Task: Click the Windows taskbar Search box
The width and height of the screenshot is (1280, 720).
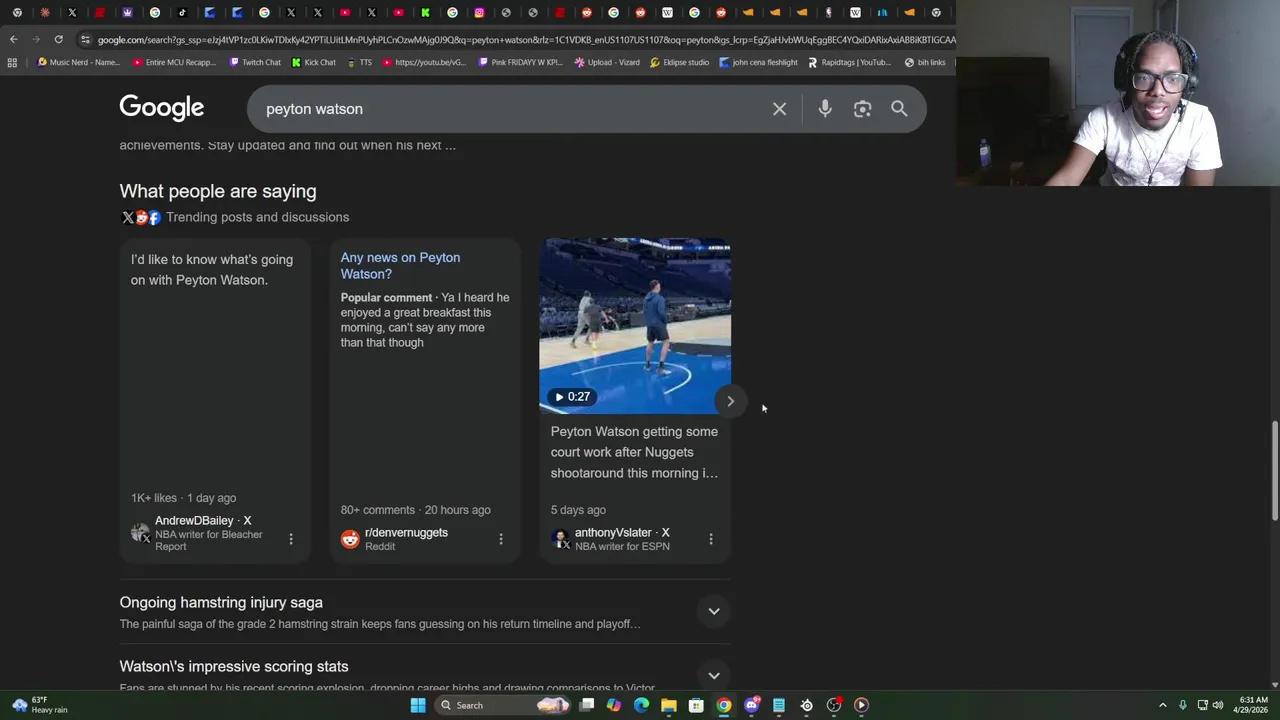Action: pyautogui.click(x=505, y=705)
